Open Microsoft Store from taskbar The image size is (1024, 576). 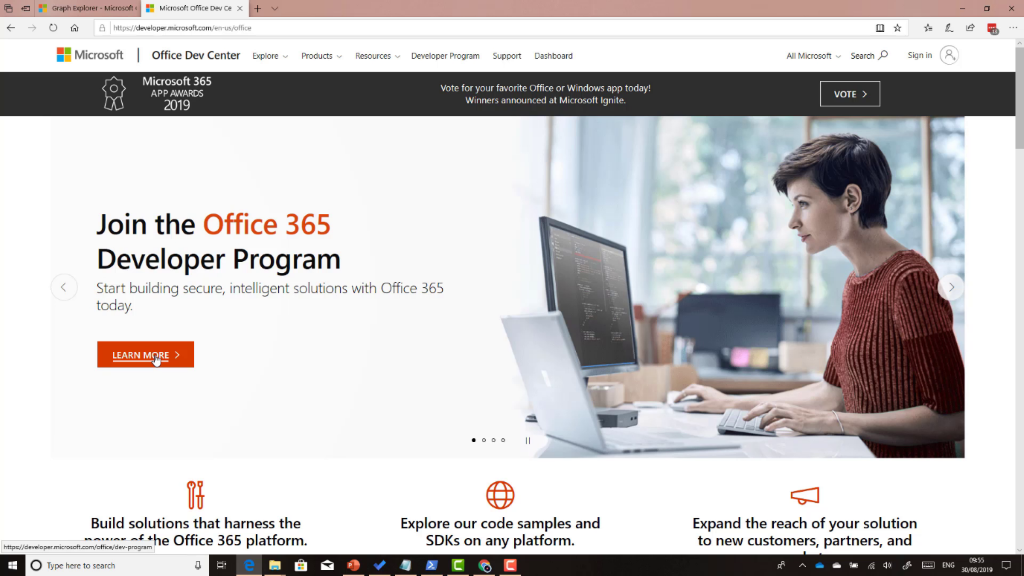tap(301, 566)
